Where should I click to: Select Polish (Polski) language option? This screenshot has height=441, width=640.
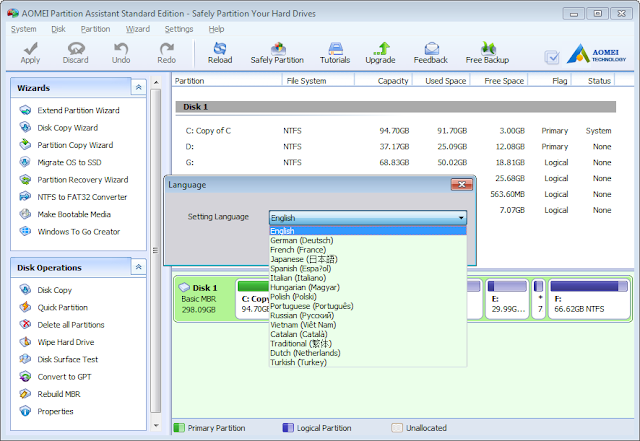[x=368, y=297]
